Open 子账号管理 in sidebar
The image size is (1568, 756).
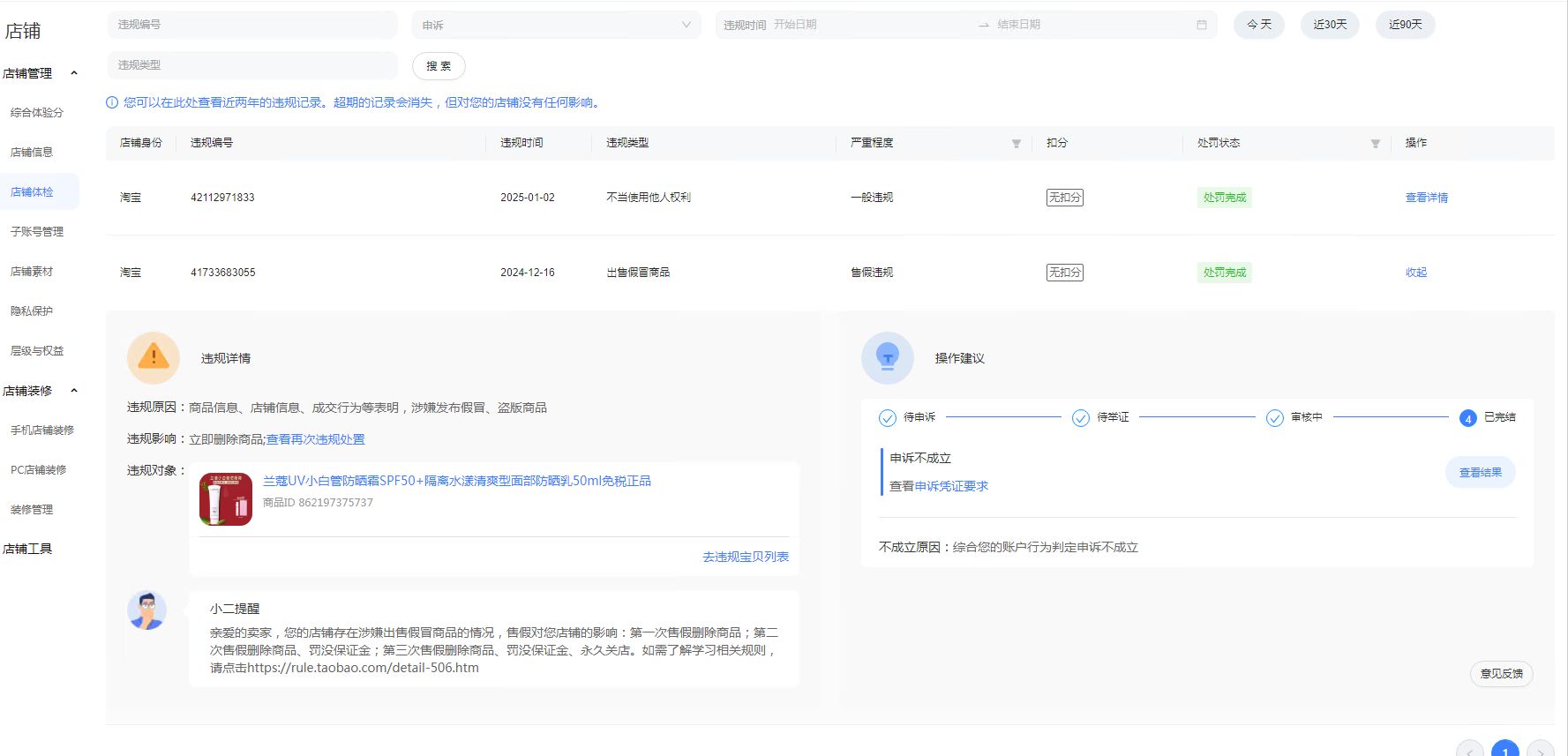37,232
